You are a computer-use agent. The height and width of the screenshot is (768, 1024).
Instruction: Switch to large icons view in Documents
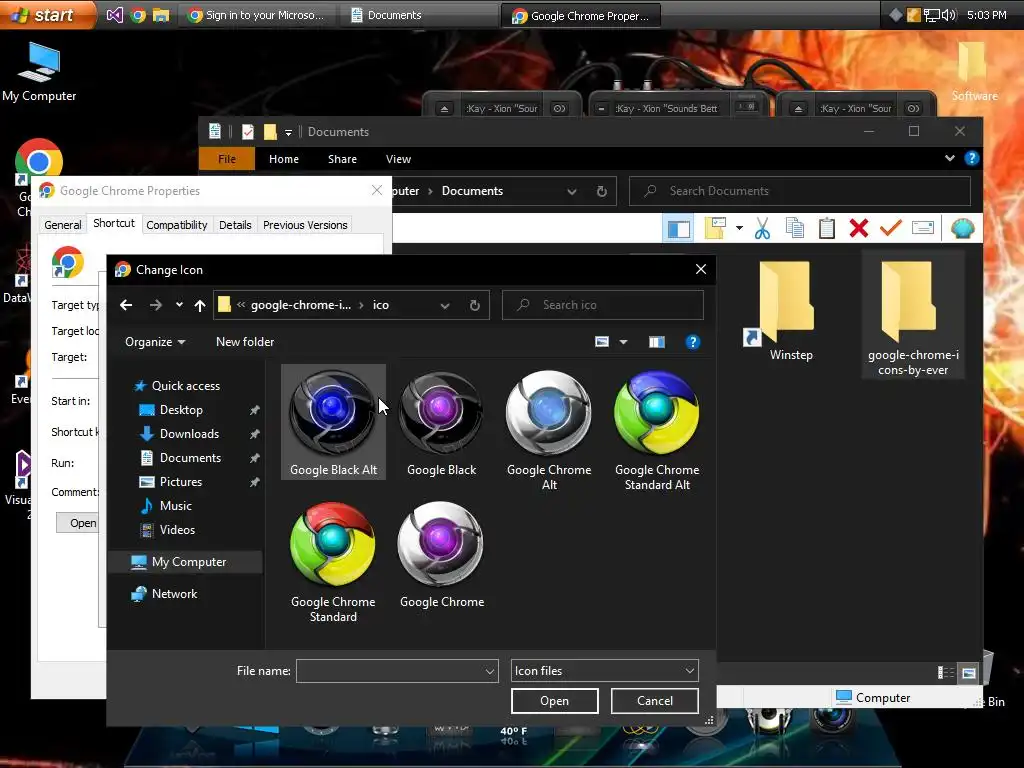968,673
